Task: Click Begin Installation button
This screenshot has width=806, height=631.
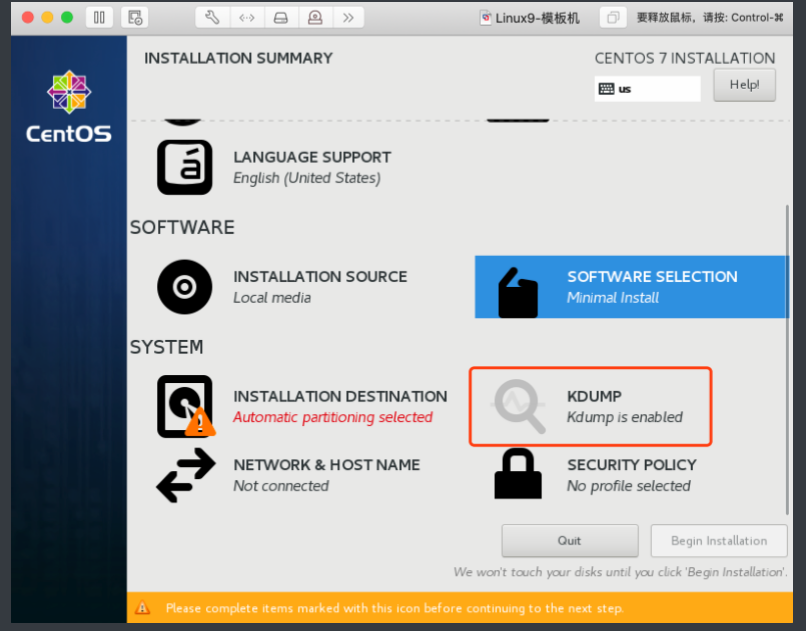Action: [x=719, y=541]
